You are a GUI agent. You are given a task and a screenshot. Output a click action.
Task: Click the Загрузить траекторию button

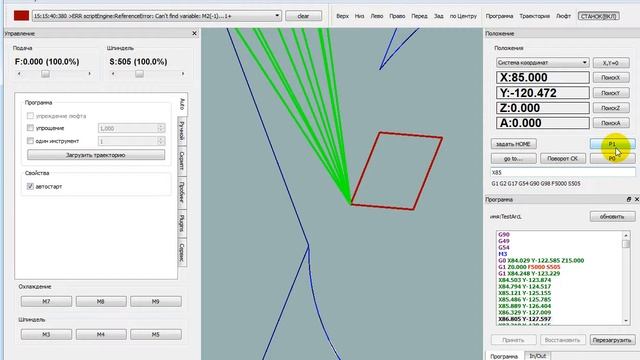96,155
